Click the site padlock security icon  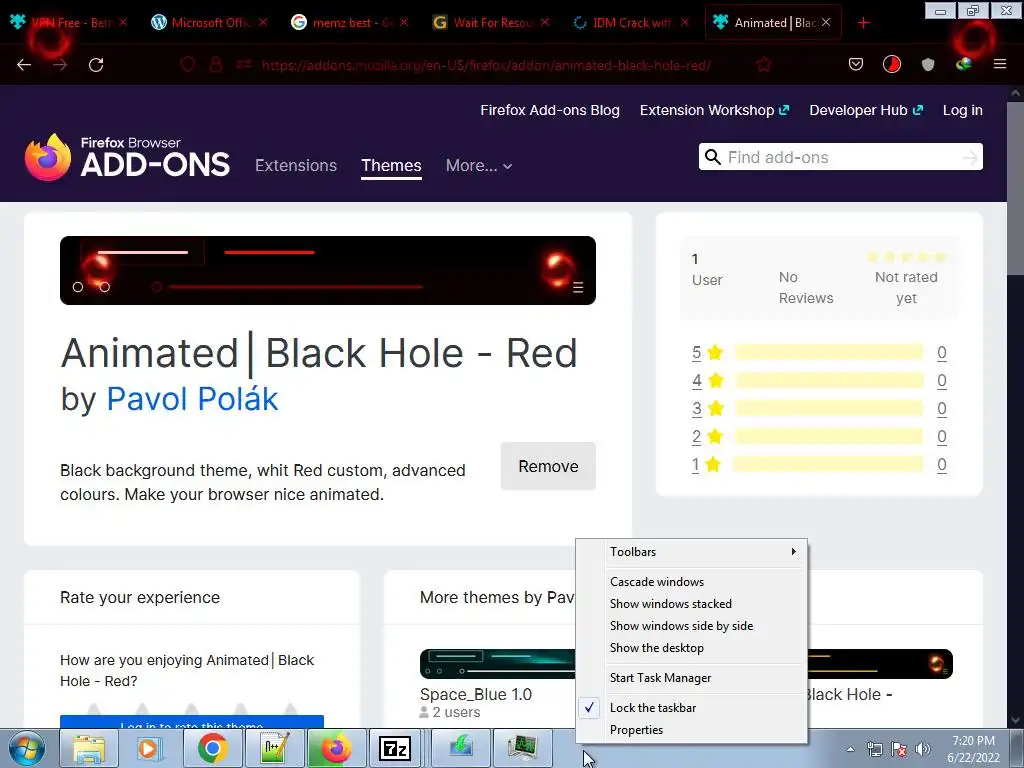click(216, 65)
